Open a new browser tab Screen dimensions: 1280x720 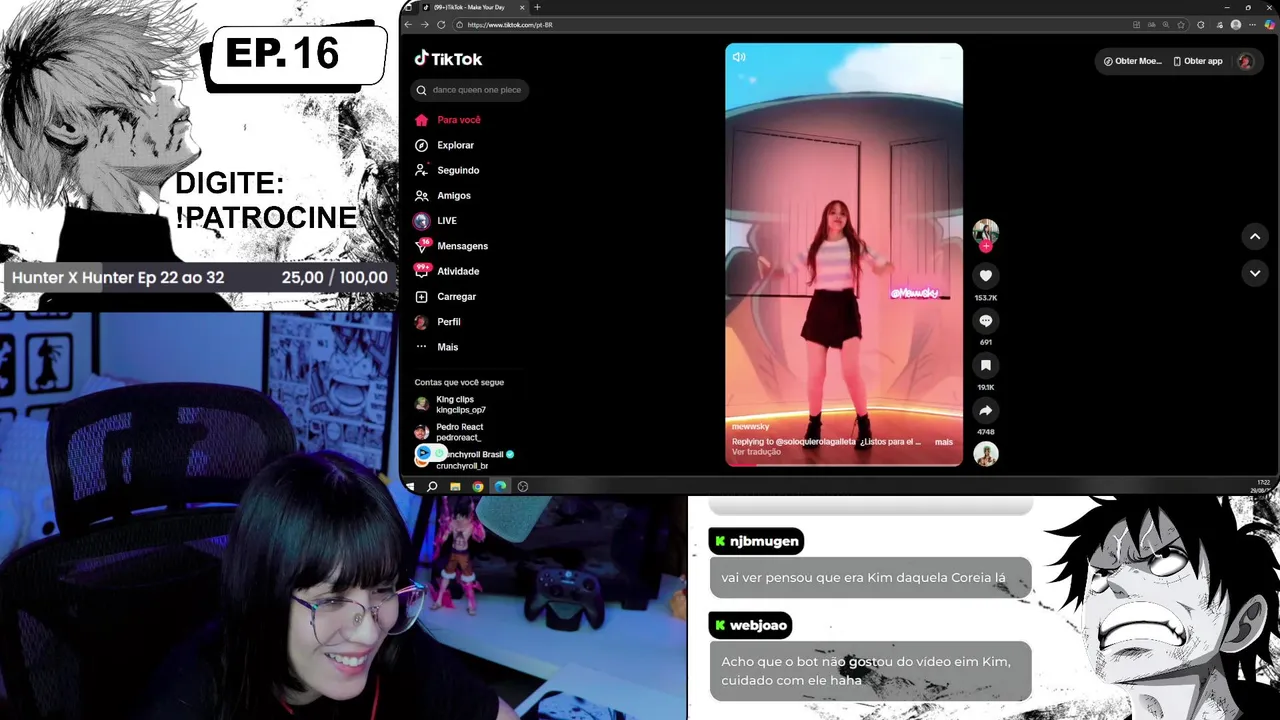pos(537,7)
